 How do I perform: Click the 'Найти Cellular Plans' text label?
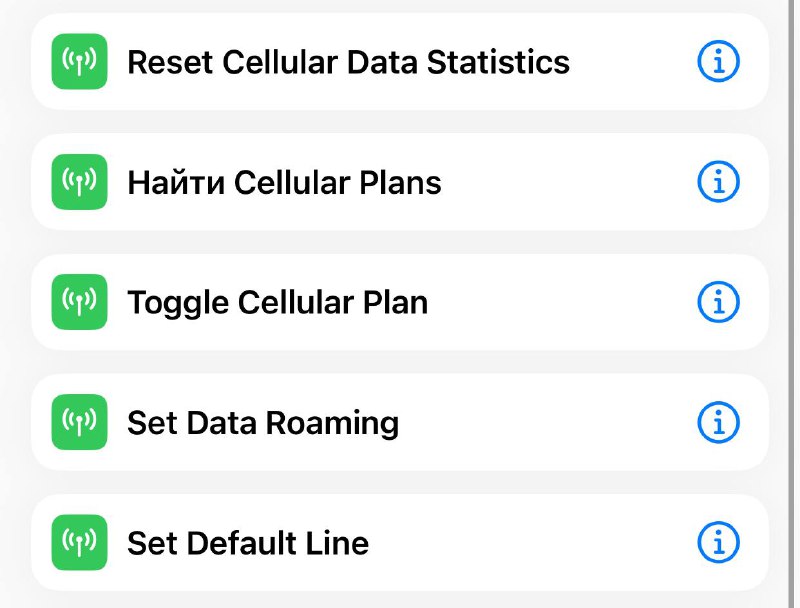(284, 183)
